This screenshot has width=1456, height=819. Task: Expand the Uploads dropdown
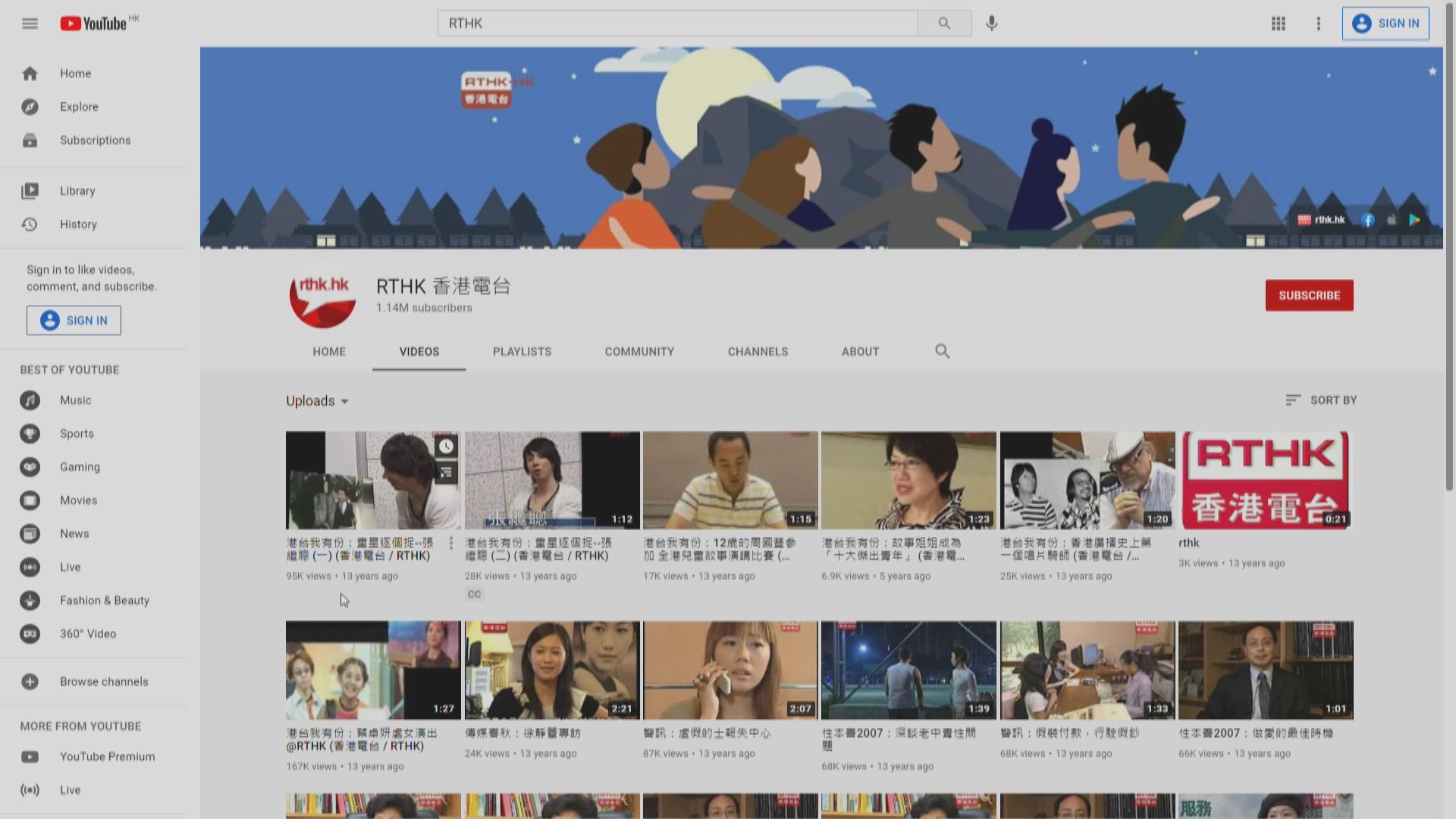pyautogui.click(x=318, y=401)
